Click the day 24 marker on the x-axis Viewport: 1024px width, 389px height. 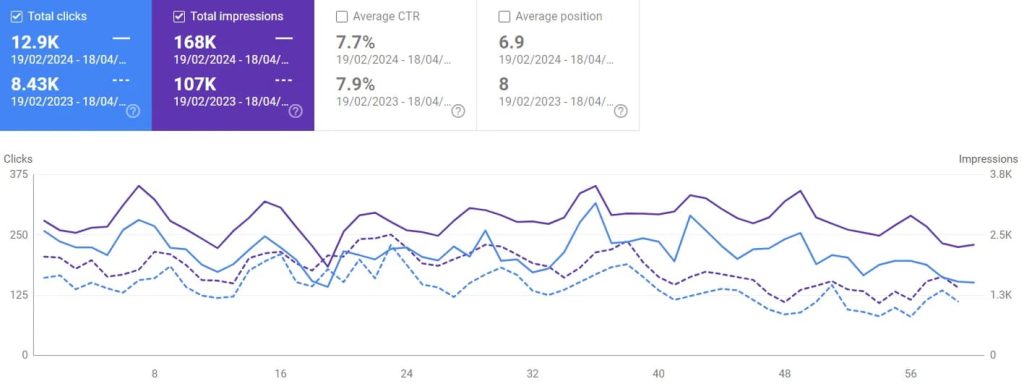(x=406, y=374)
